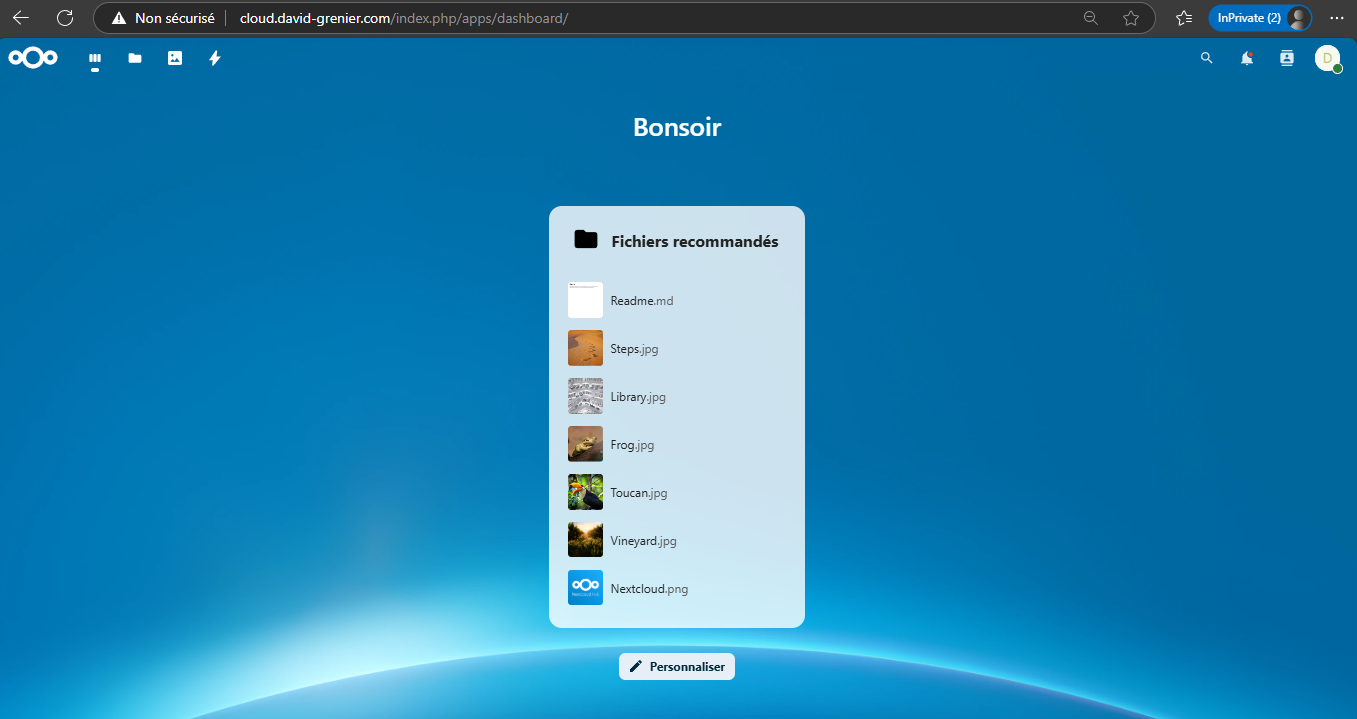
Task: Show notifications bell
Action: click(x=1247, y=58)
